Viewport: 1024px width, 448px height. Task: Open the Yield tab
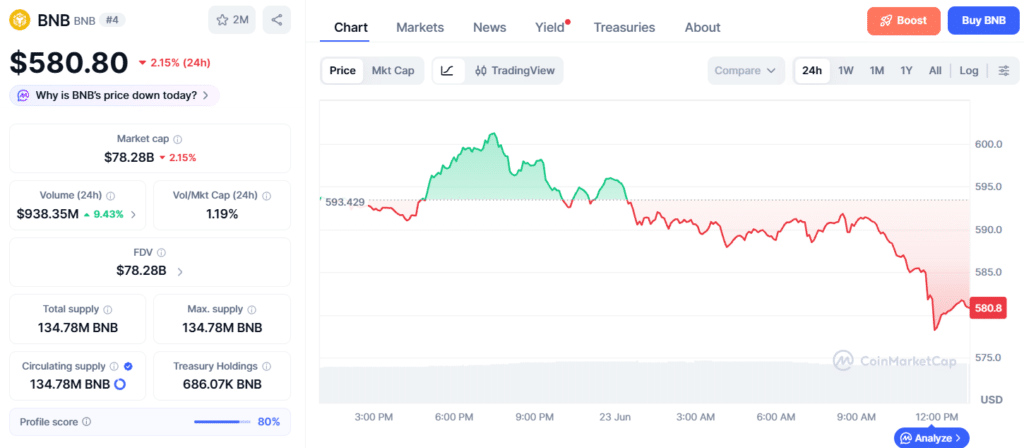[x=551, y=27]
